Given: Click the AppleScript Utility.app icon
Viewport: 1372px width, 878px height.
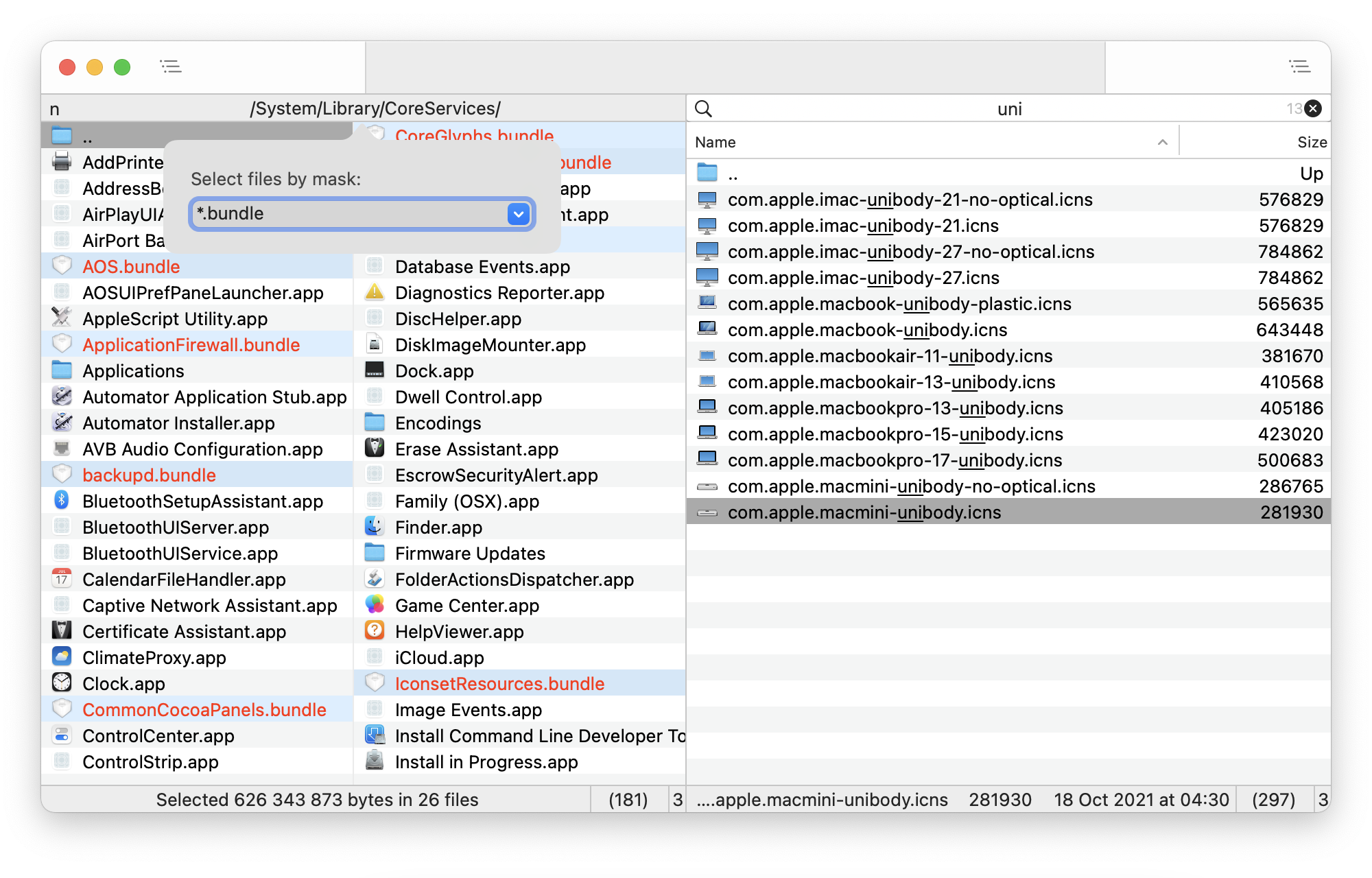Looking at the screenshot, I should [61, 318].
